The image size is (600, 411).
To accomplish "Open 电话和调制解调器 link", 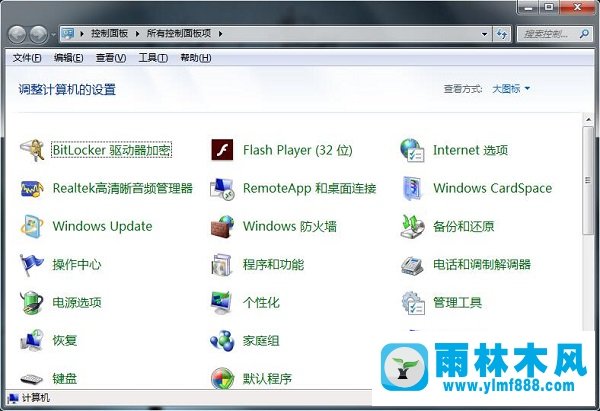I will 482,264.
